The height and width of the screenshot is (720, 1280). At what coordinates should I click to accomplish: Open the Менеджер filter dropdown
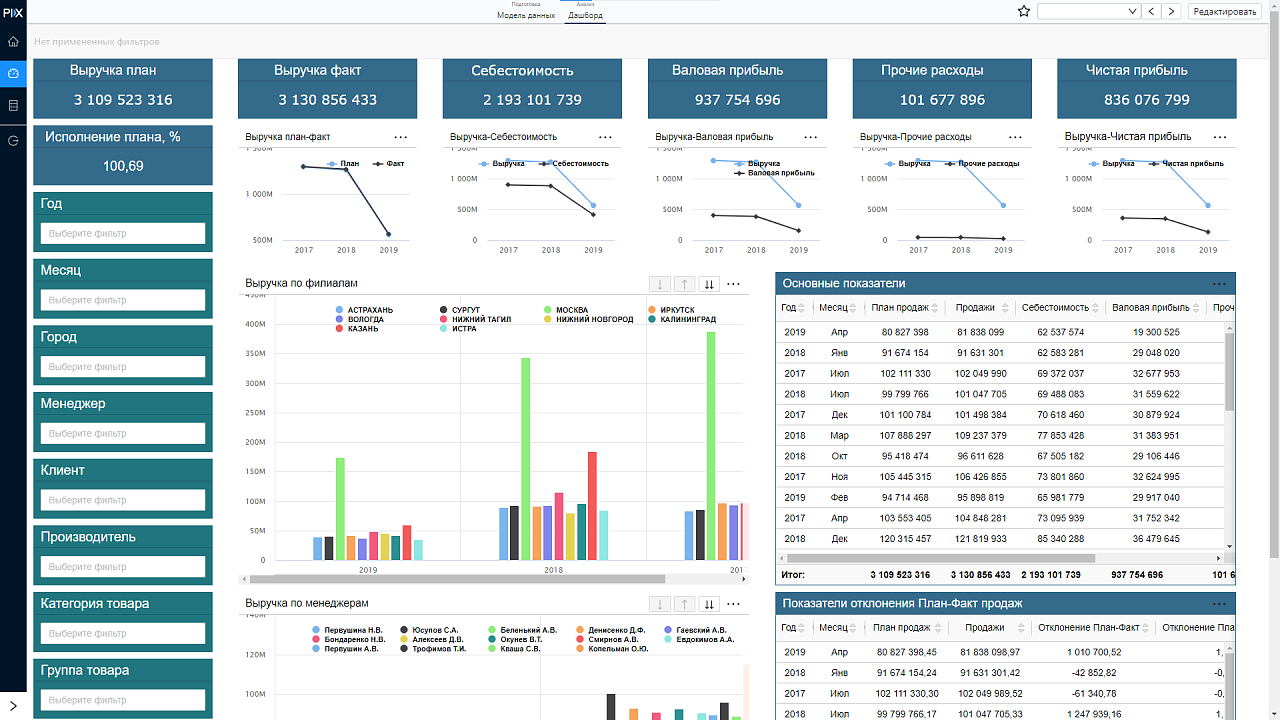(x=122, y=433)
